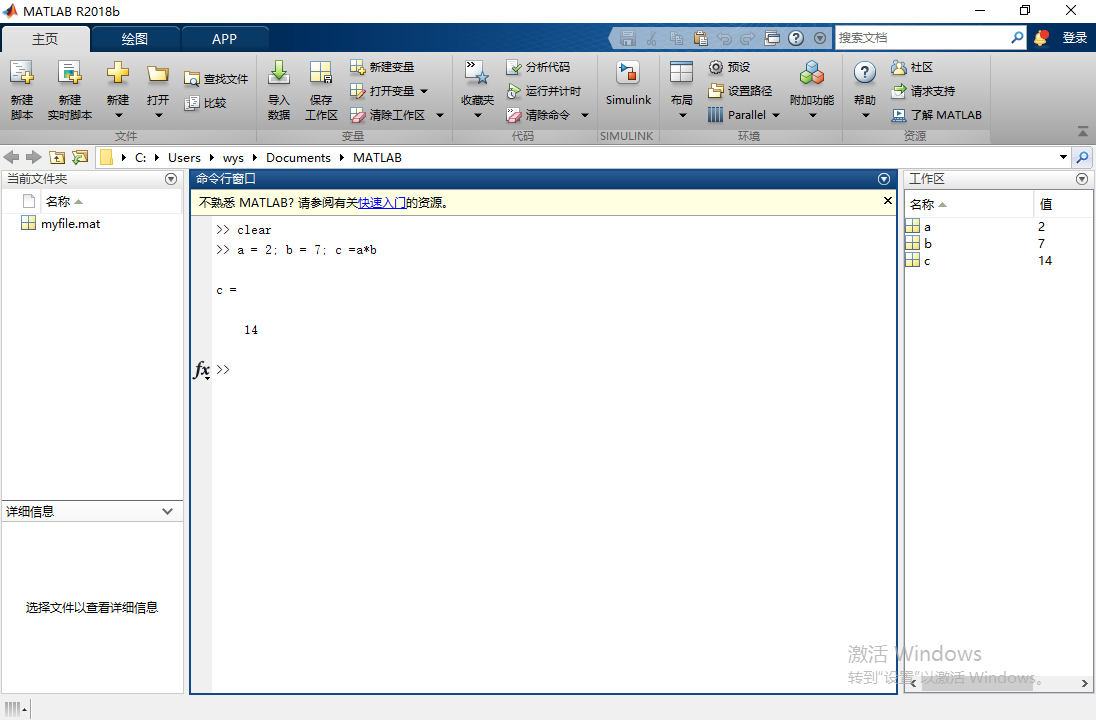Open Current Folder (当前文件夹) panel actions menu

click(x=171, y=179)
